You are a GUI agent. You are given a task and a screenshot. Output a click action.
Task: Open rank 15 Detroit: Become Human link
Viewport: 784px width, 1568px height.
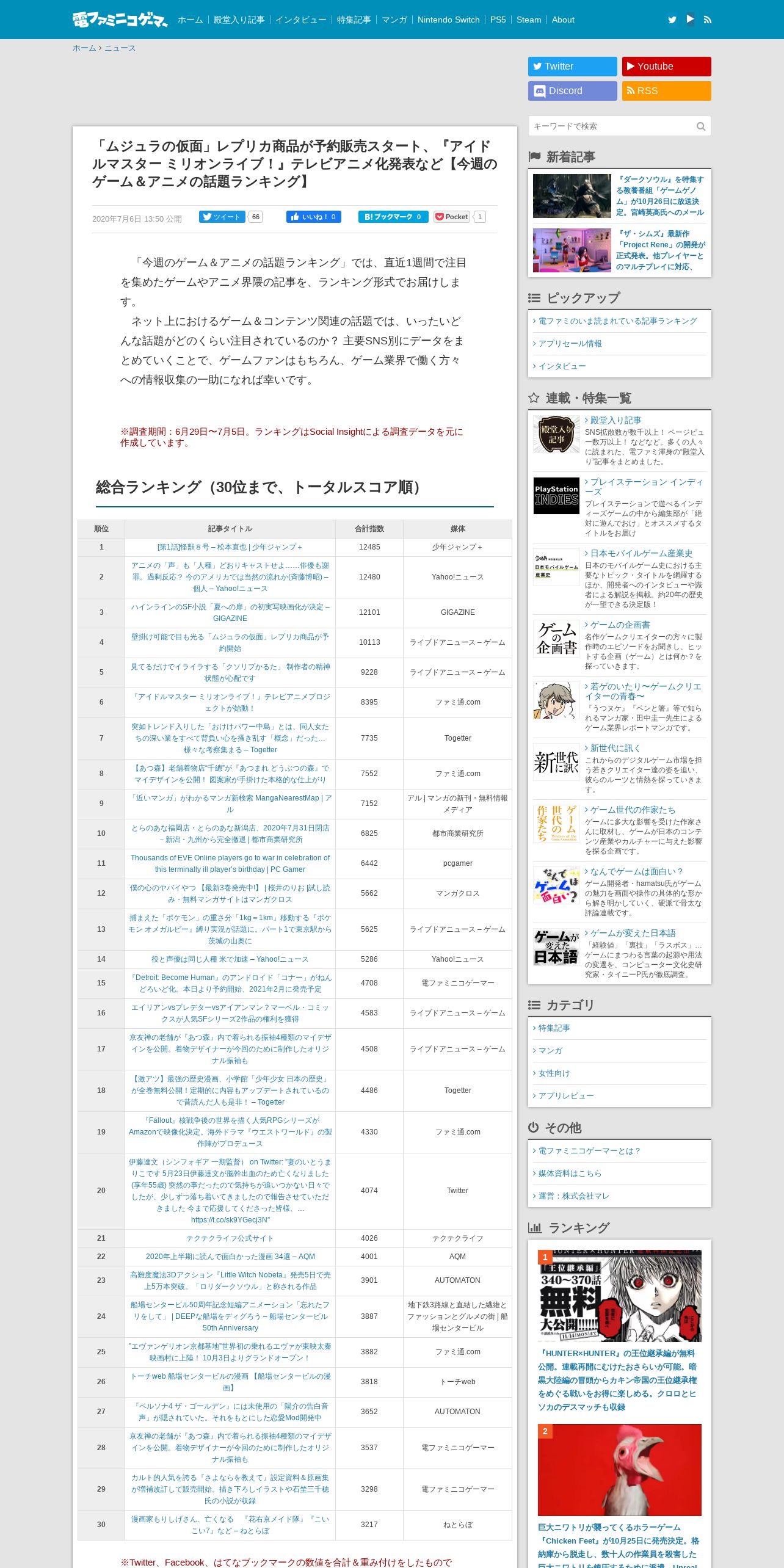click(x=230, y=983)
